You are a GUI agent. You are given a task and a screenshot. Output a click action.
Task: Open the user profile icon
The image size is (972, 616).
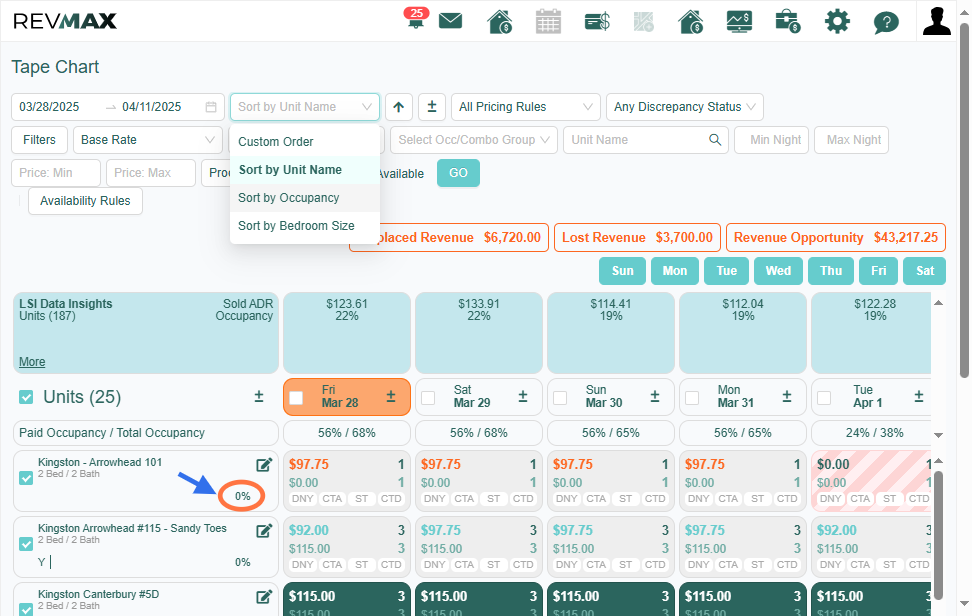tap(936, 21)
